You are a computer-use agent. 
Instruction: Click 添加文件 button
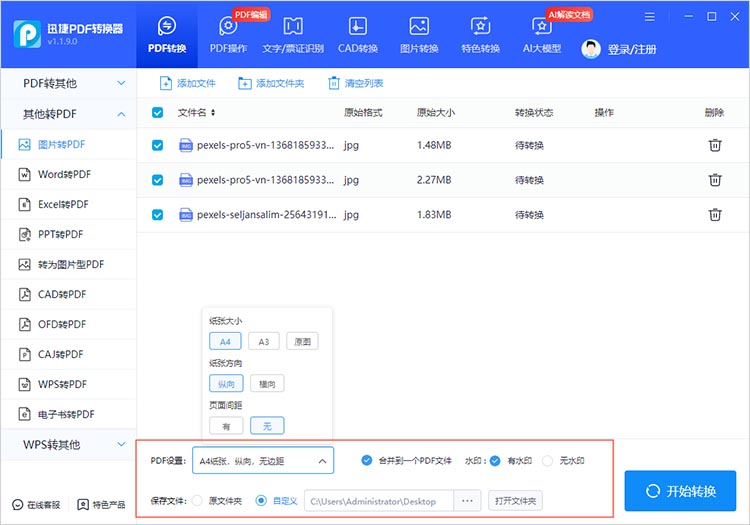(188, 83)
